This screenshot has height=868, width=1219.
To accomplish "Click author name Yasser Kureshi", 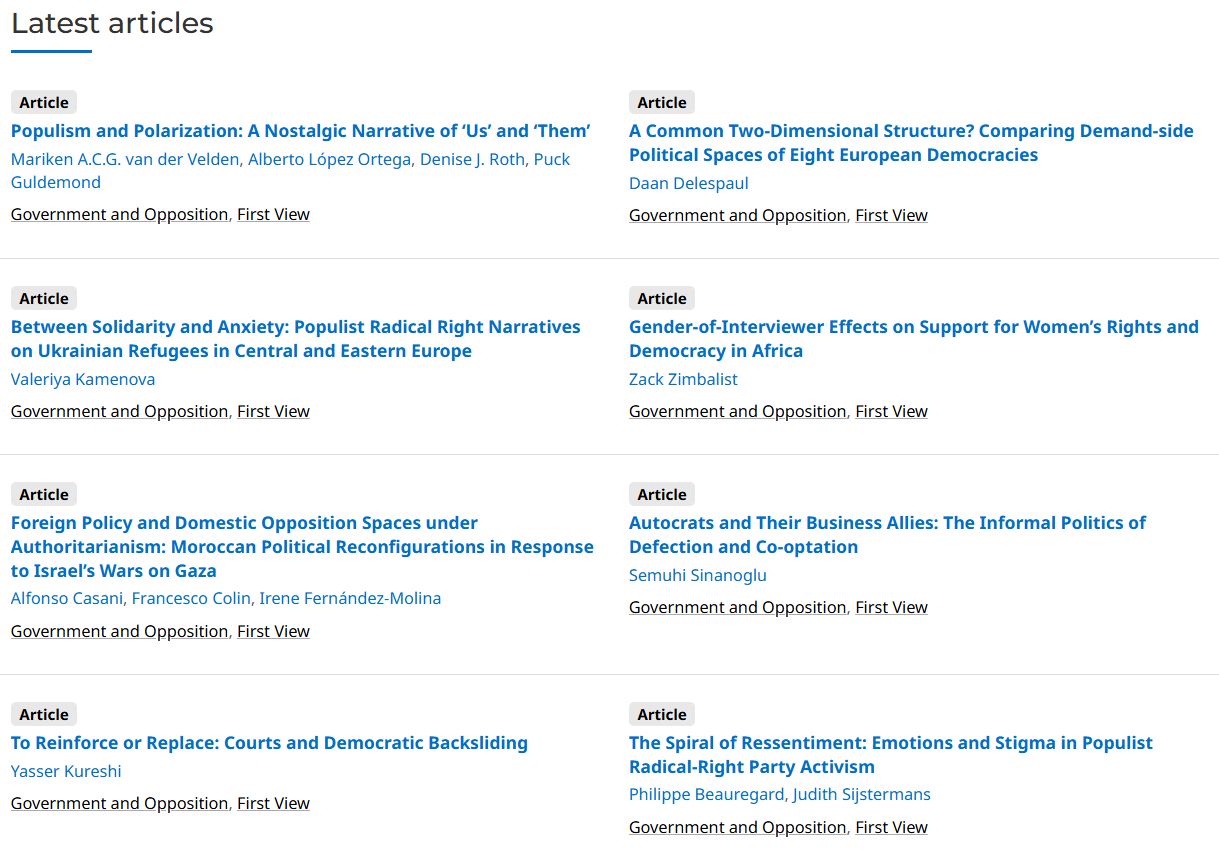I will tap(66, 771).
